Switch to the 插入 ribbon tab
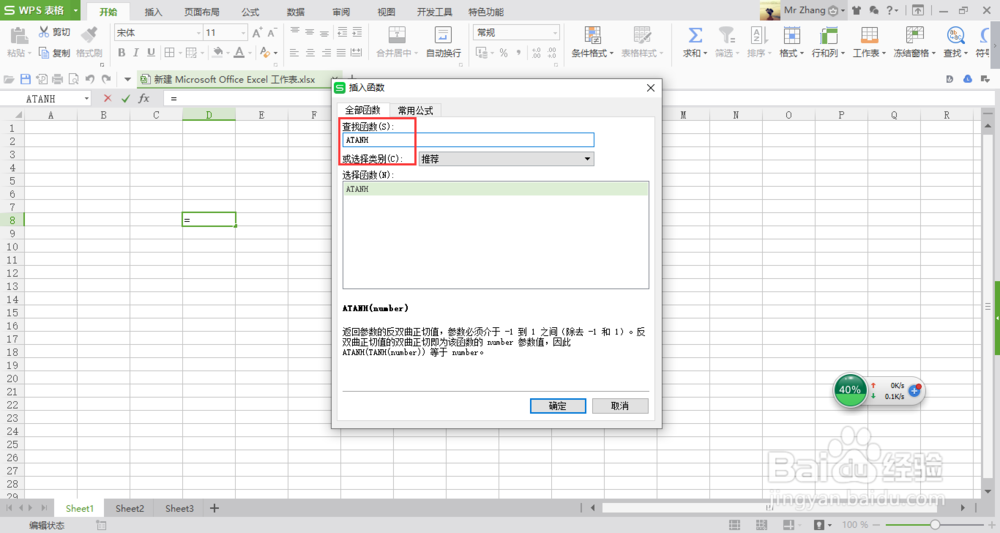Viewport: 1000px width, 533px height. (x=154, y=11)
